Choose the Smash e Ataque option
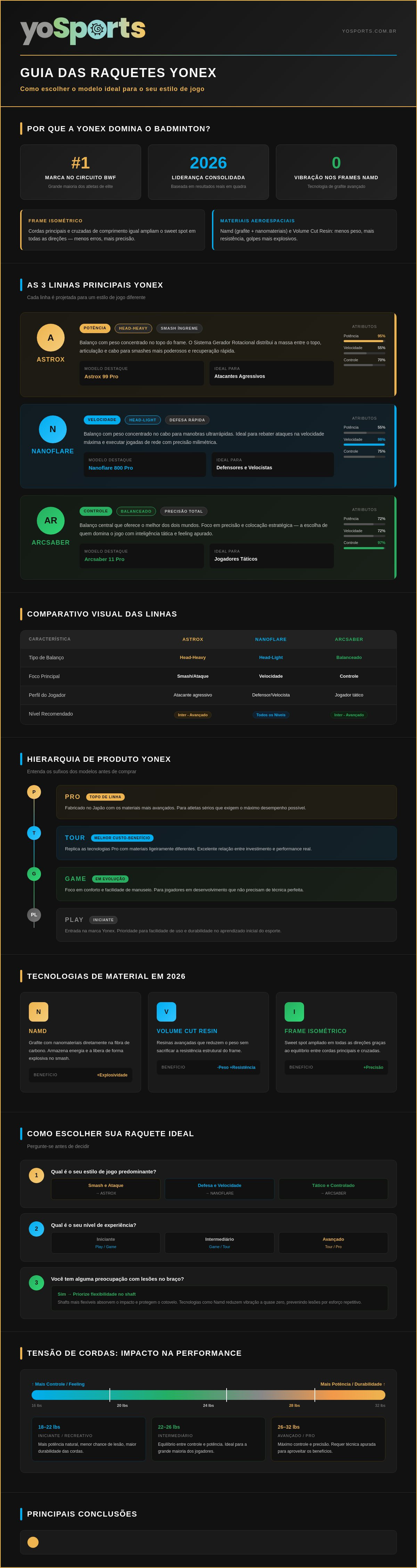 coord(106,1189)
